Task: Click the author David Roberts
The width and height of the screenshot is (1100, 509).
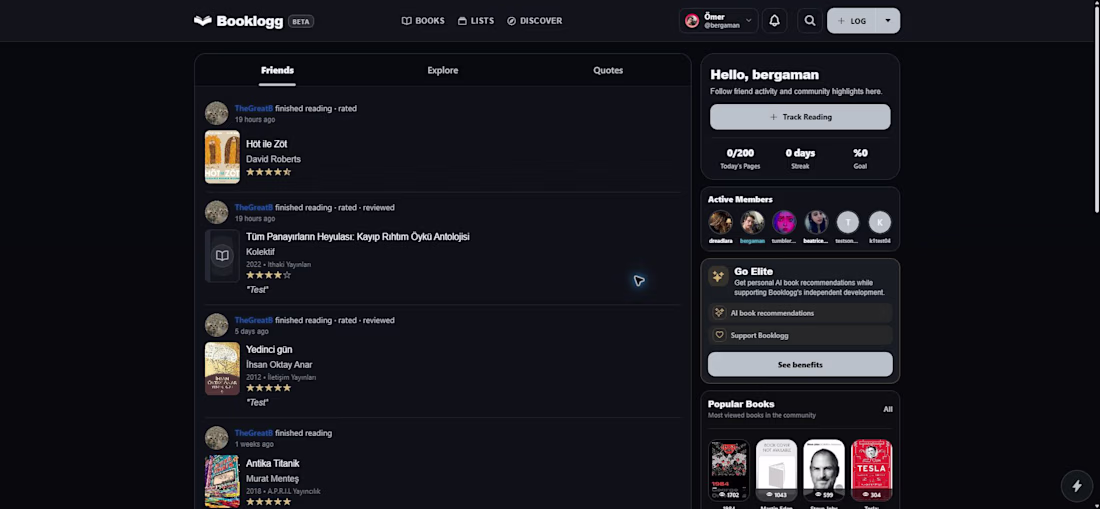Action: tap(273, 159)
